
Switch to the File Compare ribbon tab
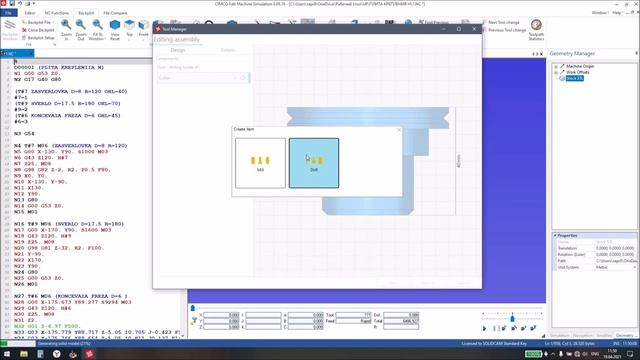pos(115,13)
